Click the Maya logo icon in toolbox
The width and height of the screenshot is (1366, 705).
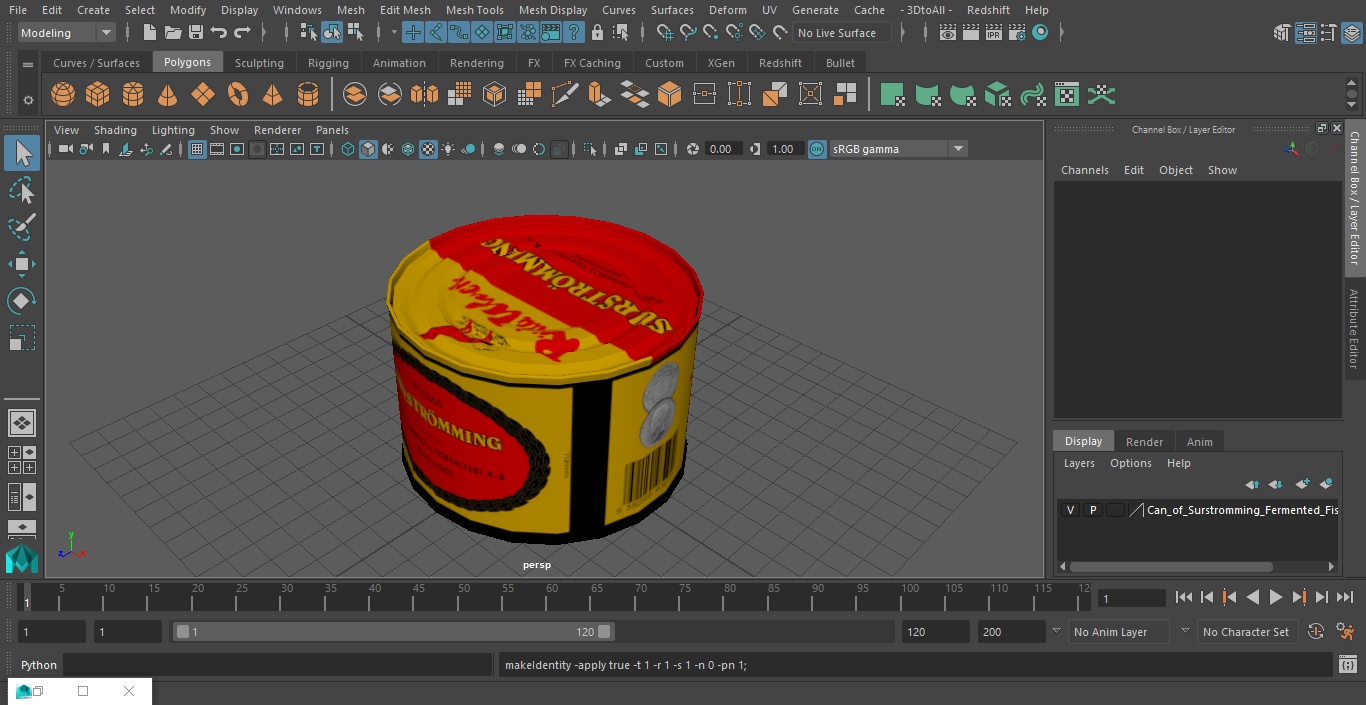click(x=22, y=559)
